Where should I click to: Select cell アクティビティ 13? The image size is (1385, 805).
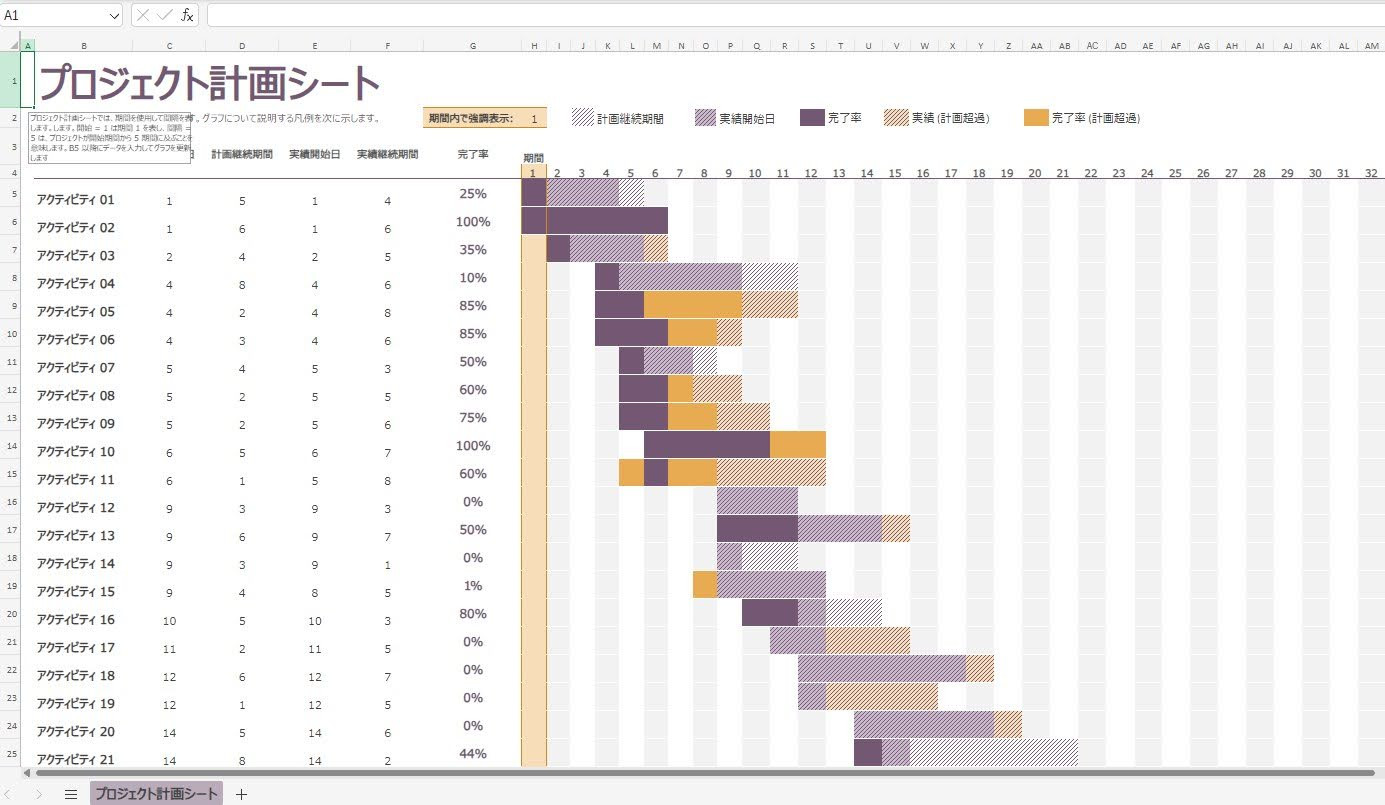click(76, 536)
